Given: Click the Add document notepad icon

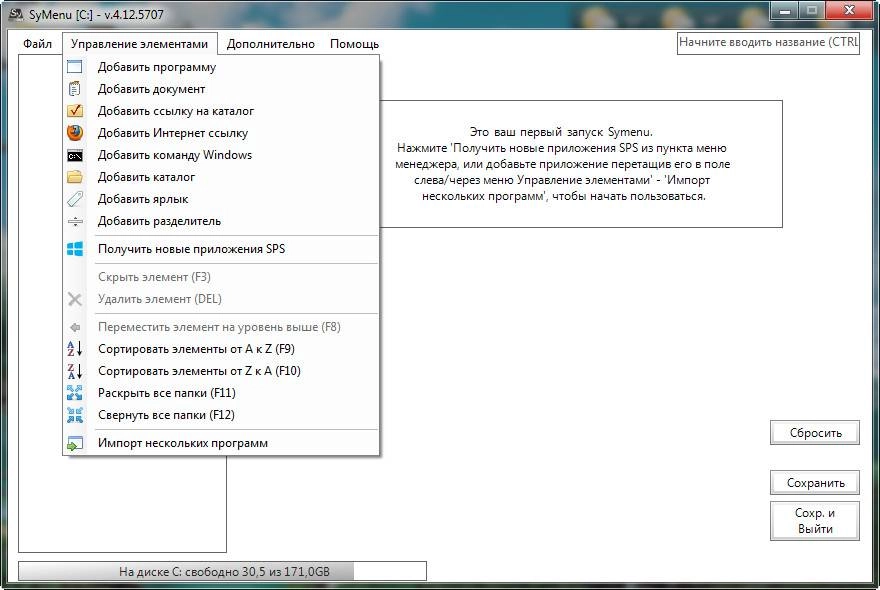Looking at the screenshot, I should 75,89.
